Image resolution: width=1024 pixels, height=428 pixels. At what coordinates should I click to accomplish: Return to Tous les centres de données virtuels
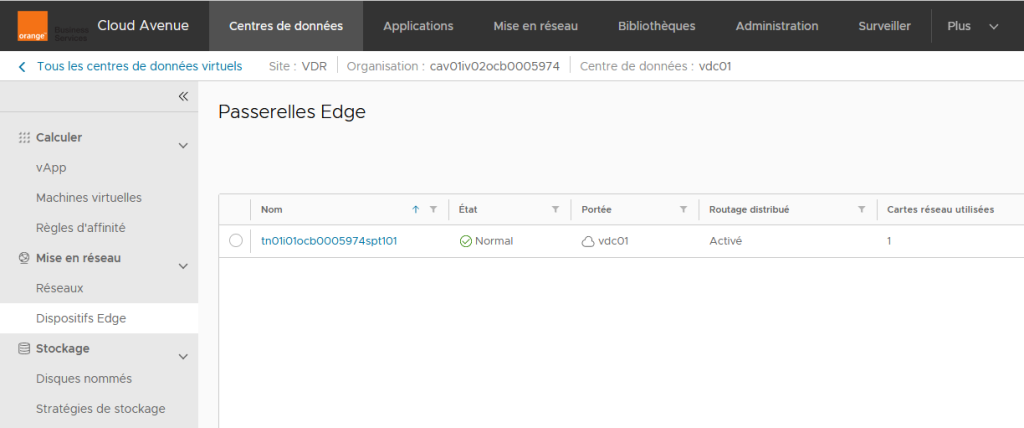[x=139, y=66]
